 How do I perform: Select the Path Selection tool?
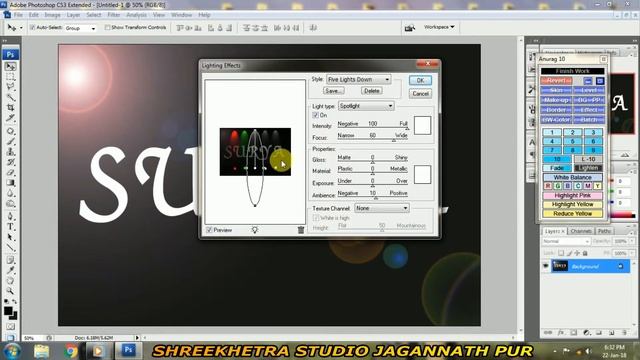click(11, 237)
